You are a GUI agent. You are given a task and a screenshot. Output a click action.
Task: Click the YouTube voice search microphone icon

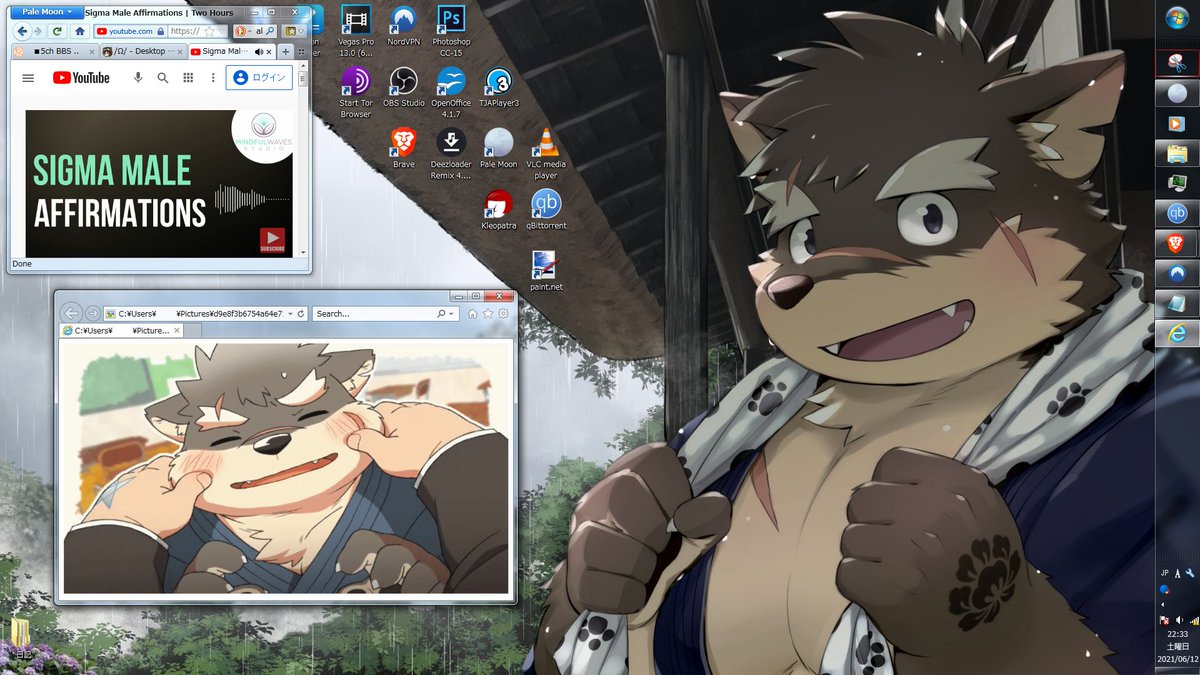(x=137, y=78)
